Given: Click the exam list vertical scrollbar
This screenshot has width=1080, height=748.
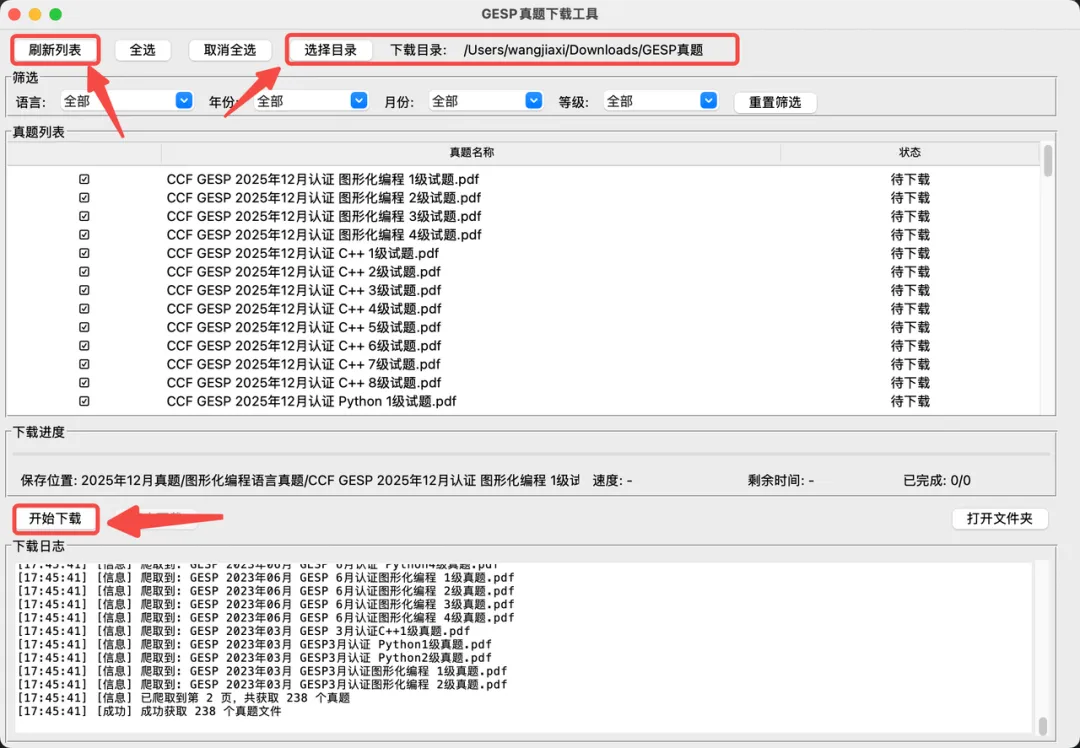Looking at the screenshot, I should tap(1048, 160).
